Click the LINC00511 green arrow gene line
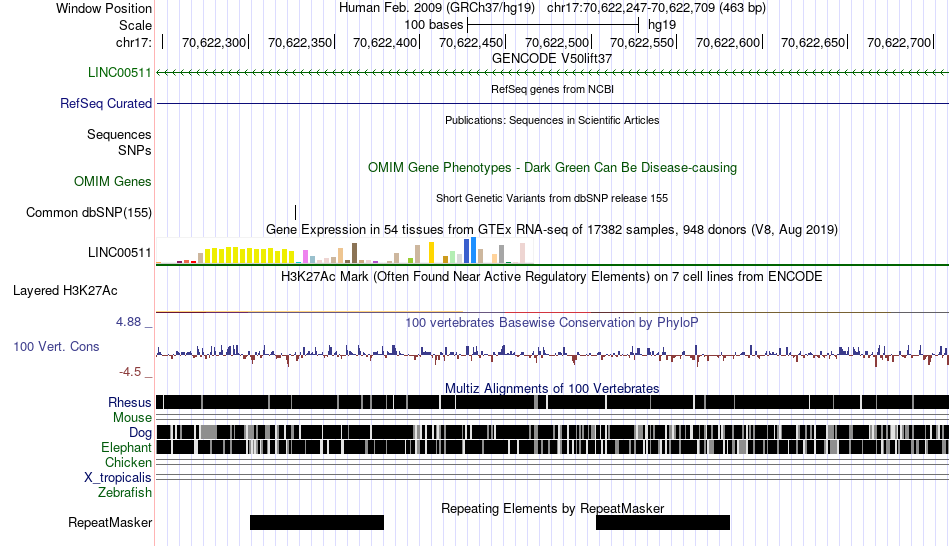The width and height of the screenshot is (950, 546). tap(552, 73)
